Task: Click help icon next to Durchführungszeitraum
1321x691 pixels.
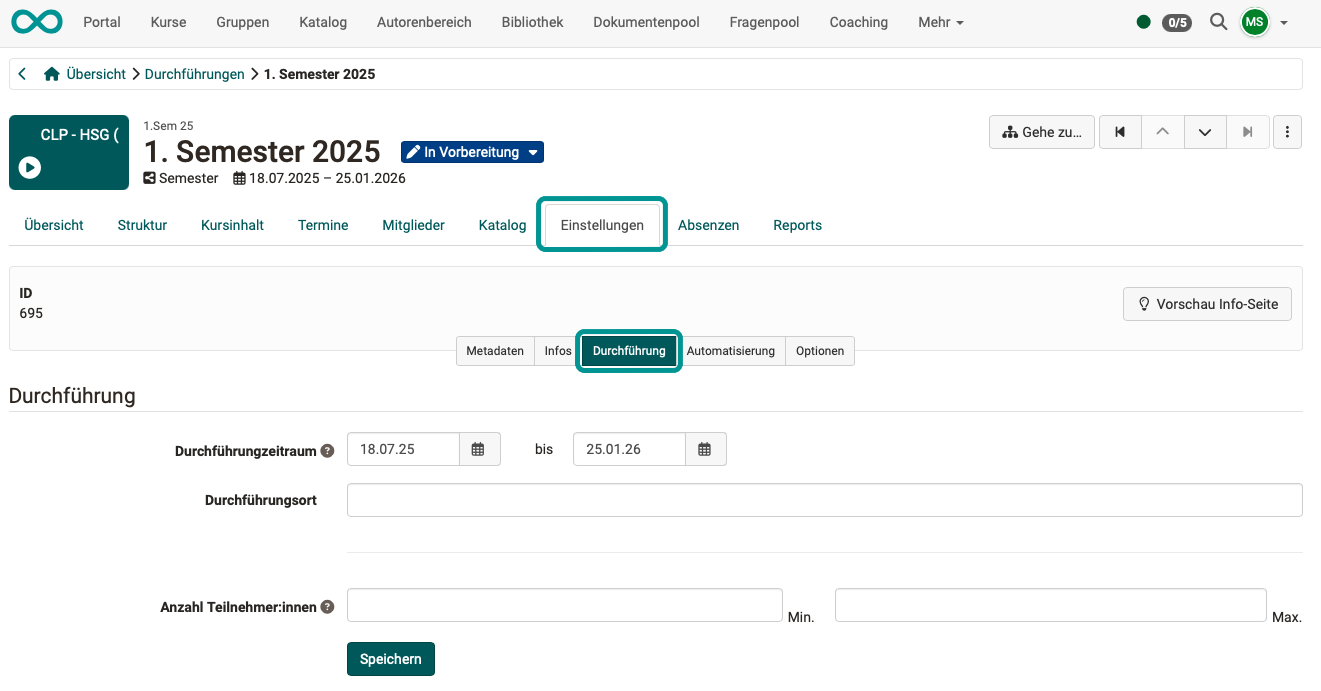Action: click(327, 451)
